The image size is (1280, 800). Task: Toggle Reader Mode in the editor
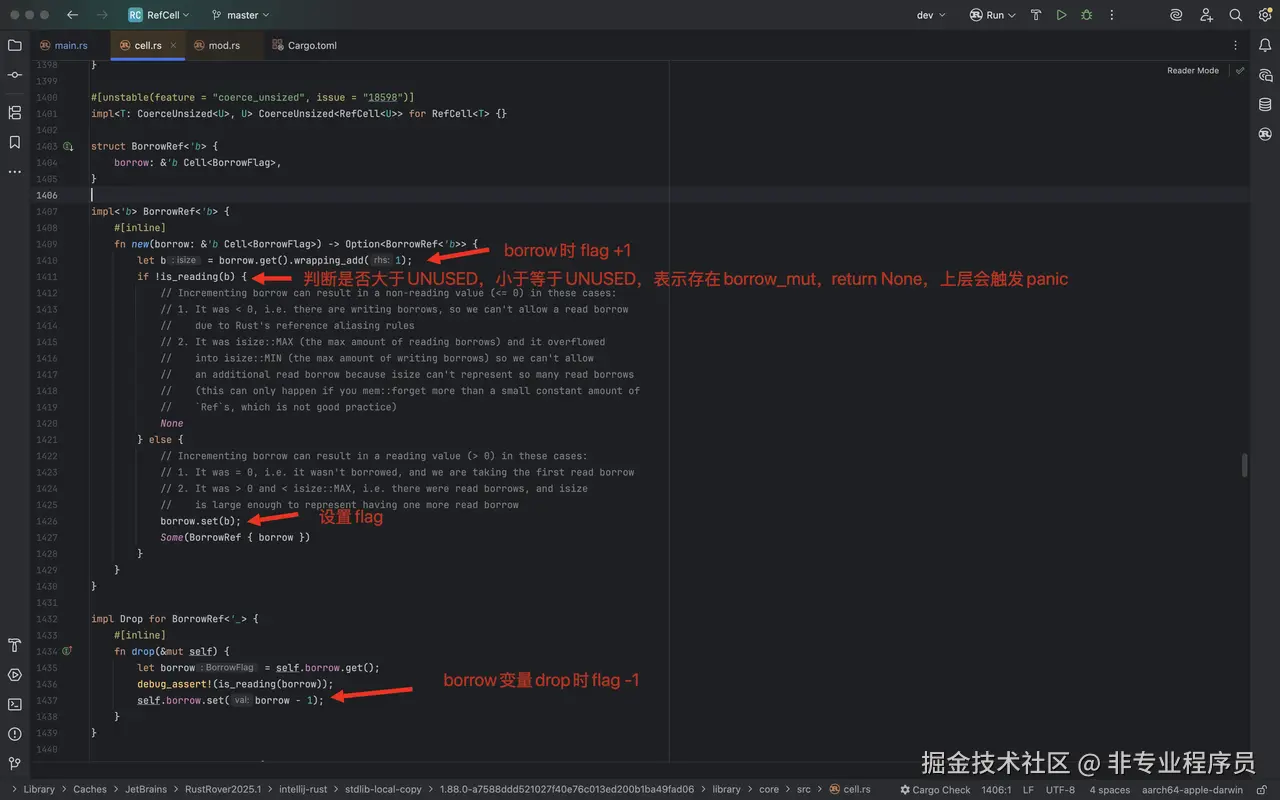click(x=1193, y=71)
